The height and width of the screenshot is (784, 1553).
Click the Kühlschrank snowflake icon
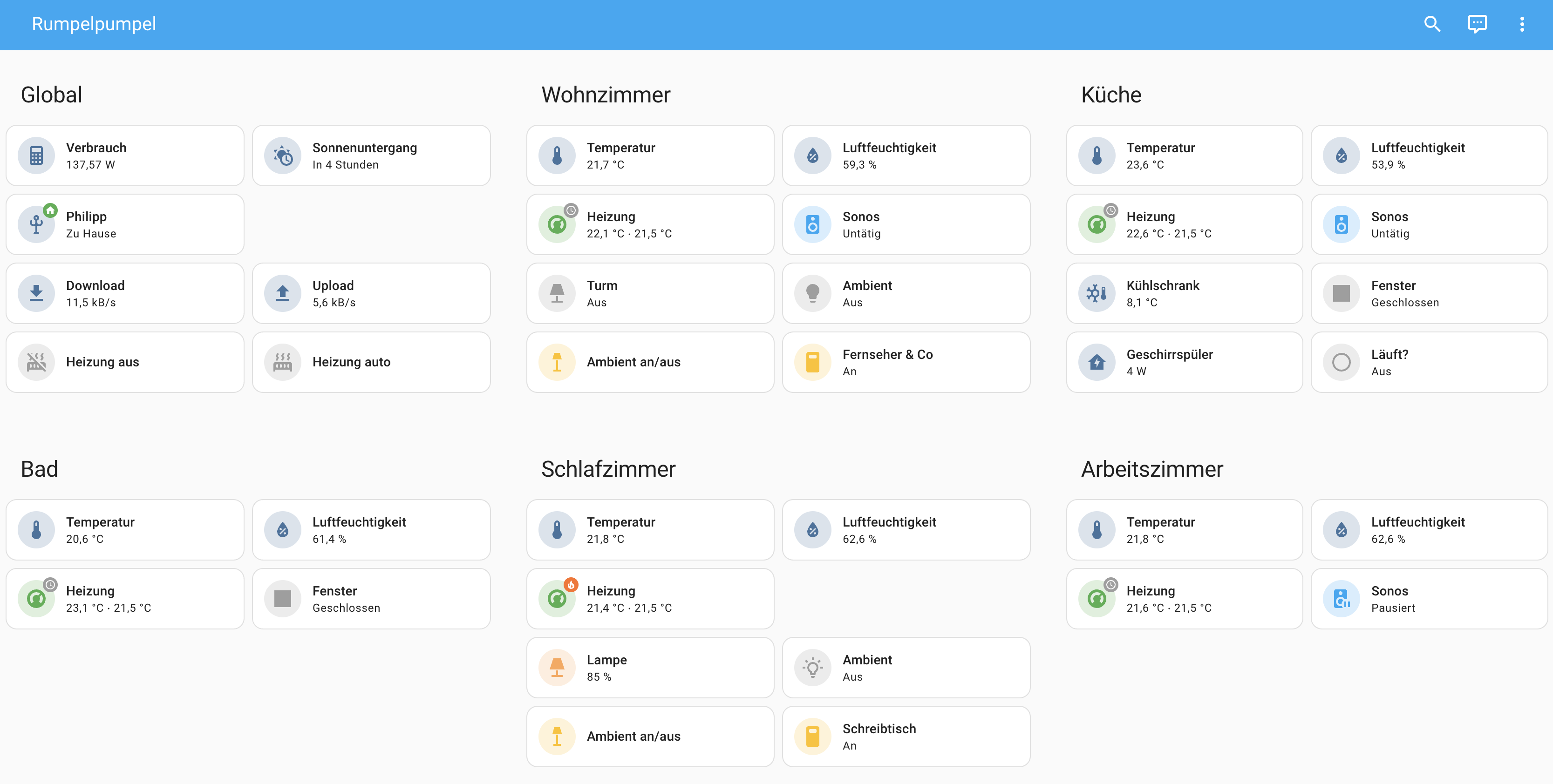(1097, 293)
